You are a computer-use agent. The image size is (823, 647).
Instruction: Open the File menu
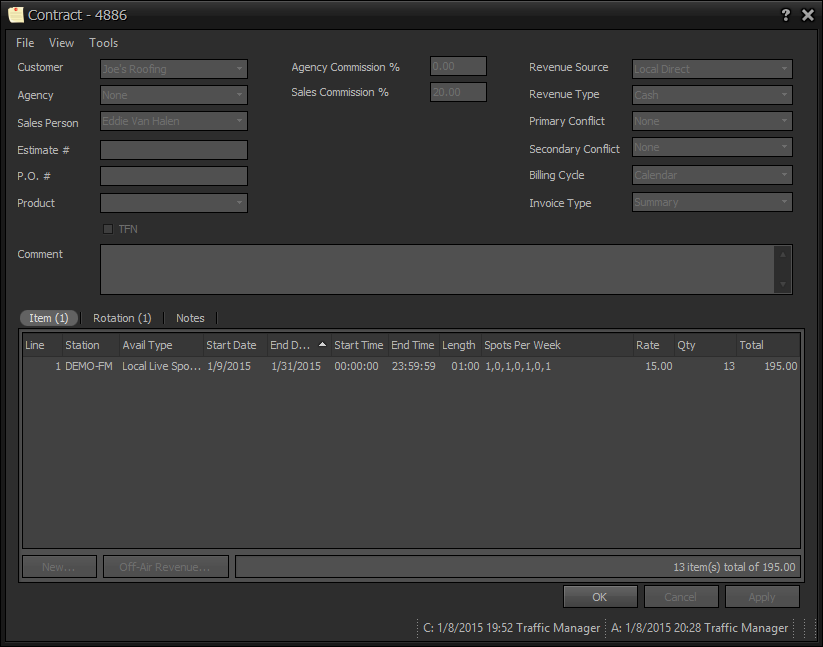coord(25,43)
